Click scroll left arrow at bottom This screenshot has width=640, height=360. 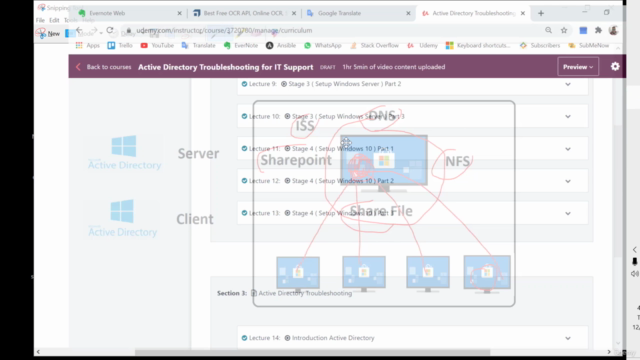coord(38,352)
